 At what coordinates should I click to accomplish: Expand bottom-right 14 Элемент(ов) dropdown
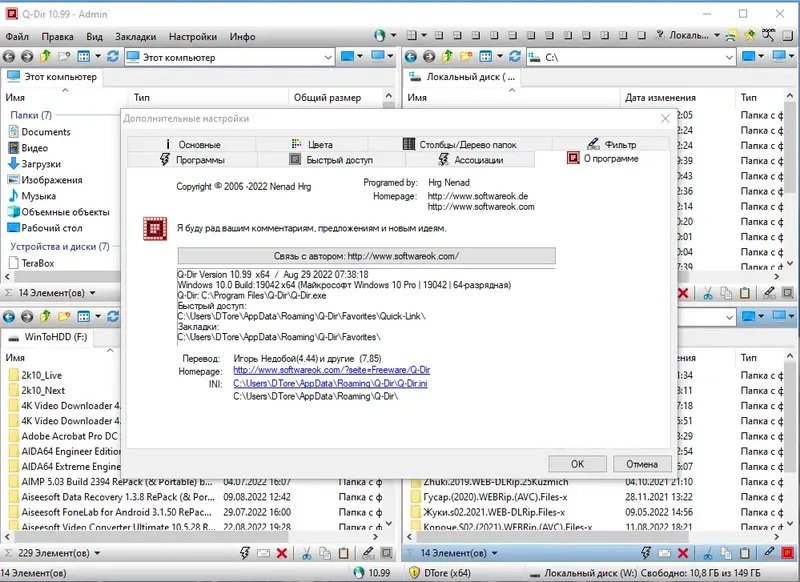(494, 553)
